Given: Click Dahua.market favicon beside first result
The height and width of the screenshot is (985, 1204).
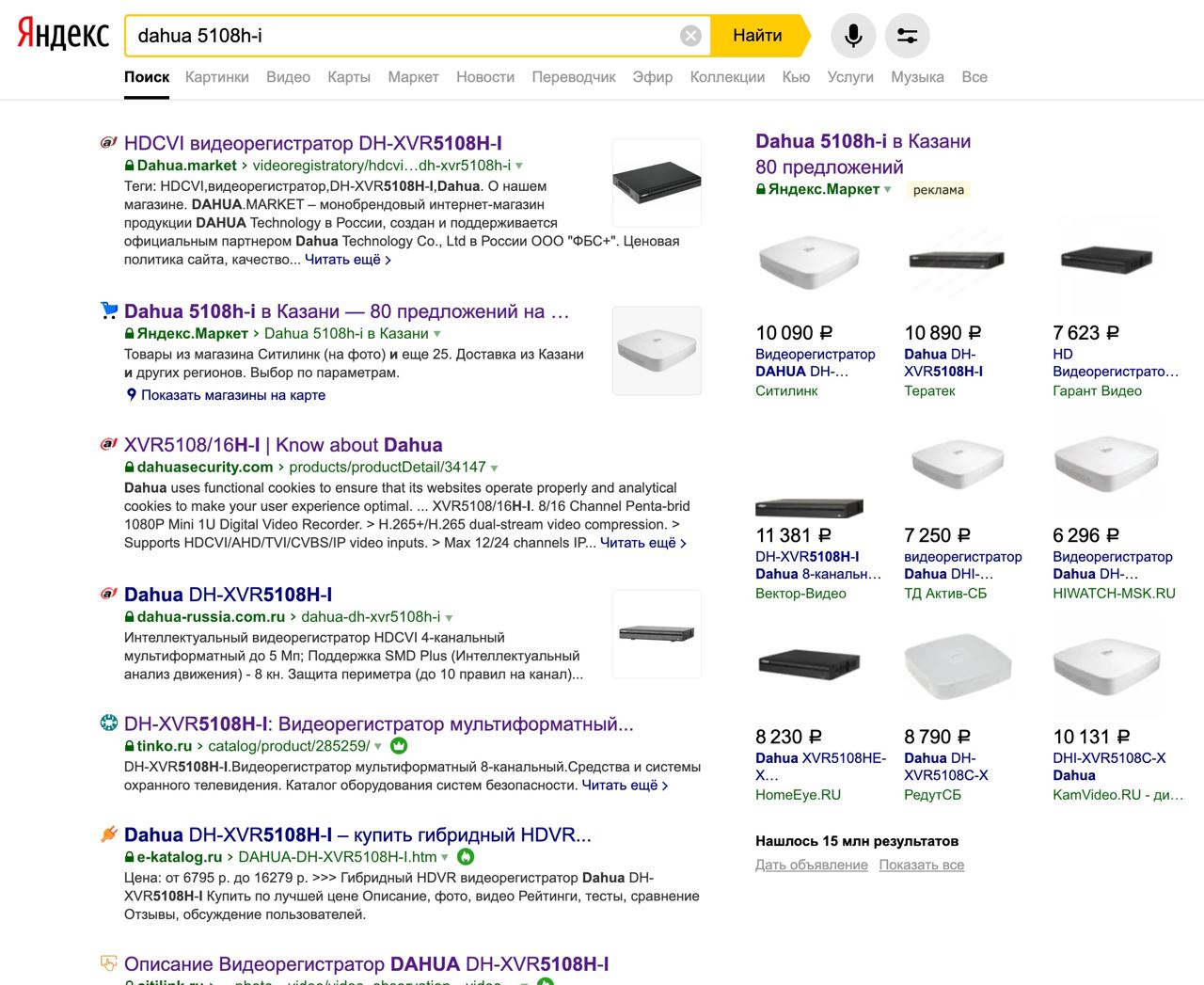Looking at the screenshot, I should [109, 143].
